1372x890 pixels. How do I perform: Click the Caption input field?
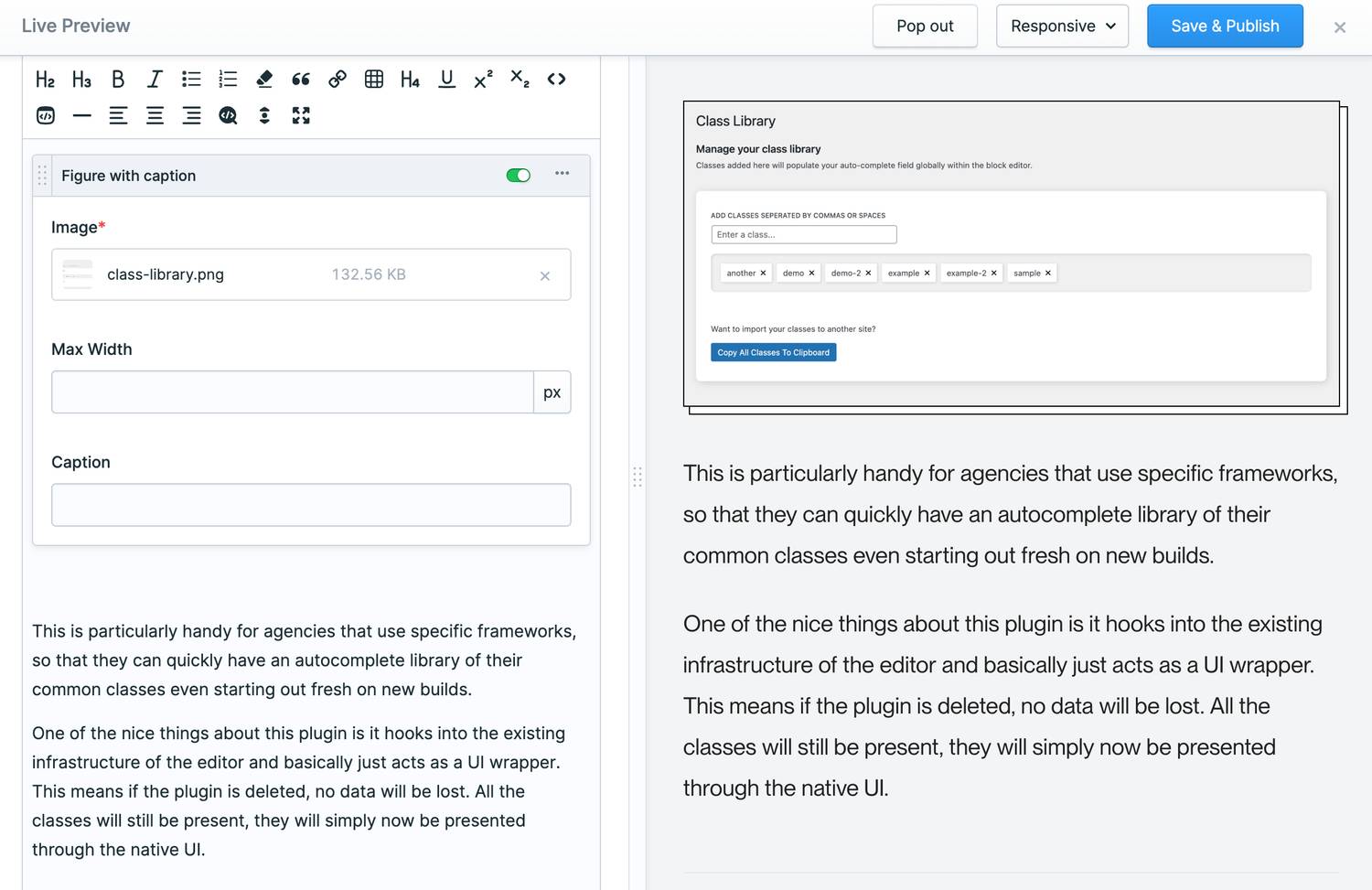point(311,505)
